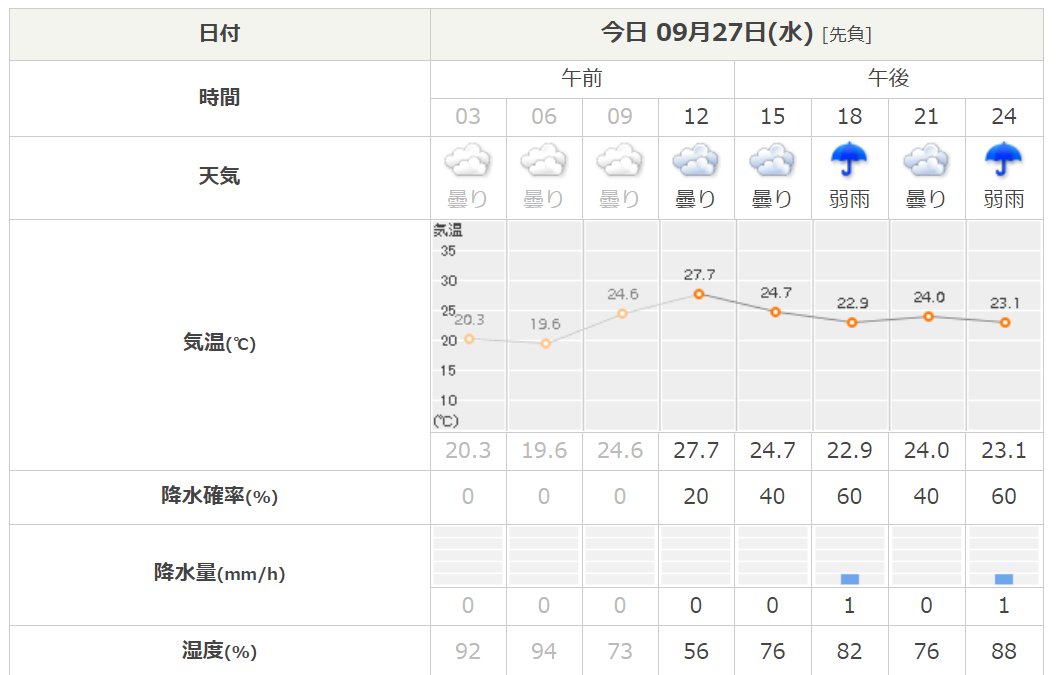Click the [先負] label next to the date

click(846, 34)
